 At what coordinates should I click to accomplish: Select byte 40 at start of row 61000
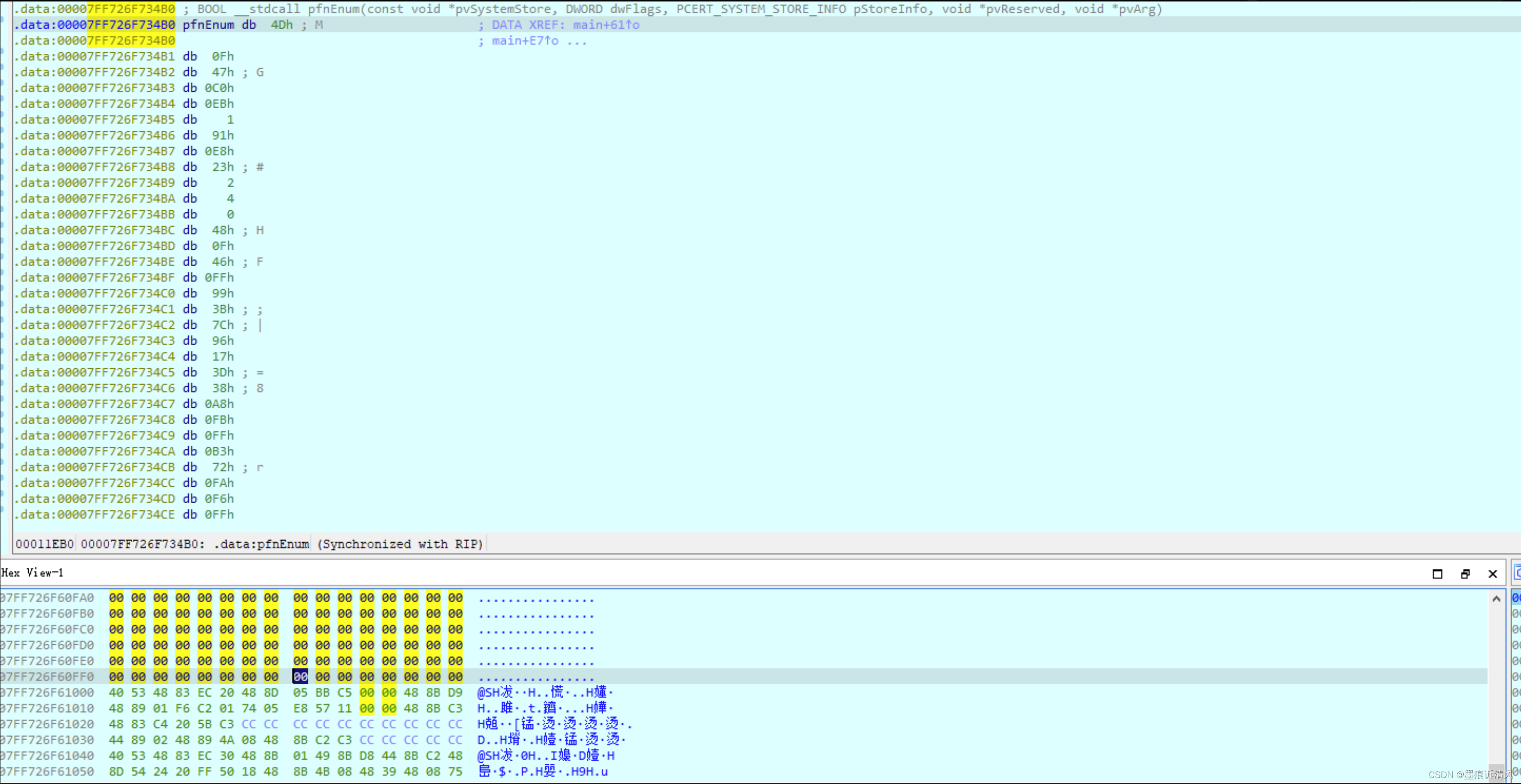[116, 693]
